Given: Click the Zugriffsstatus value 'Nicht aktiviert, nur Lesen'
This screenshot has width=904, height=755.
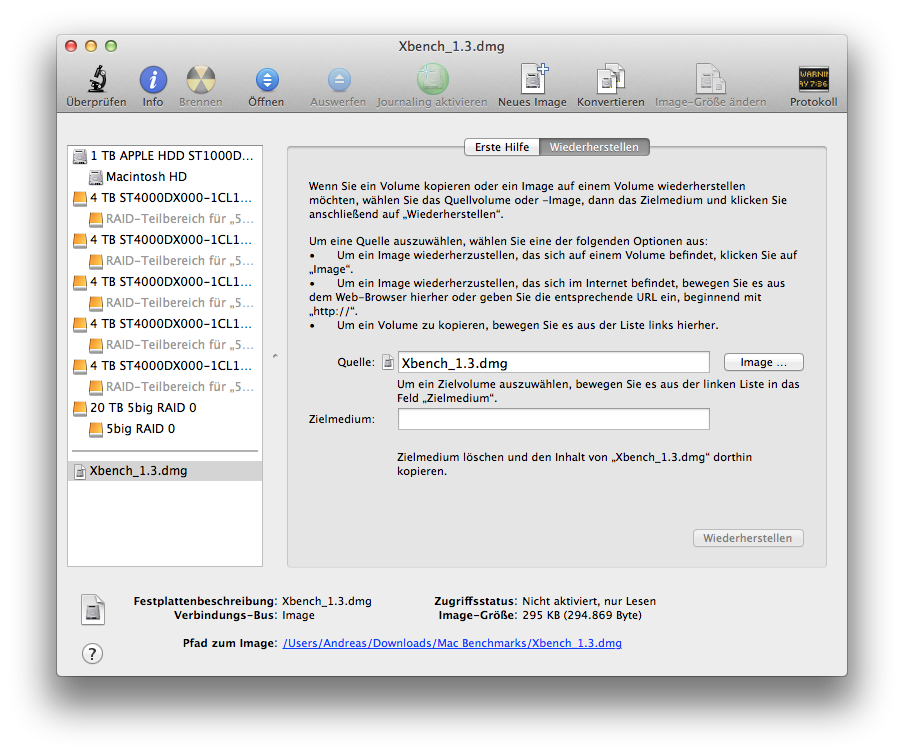Looking at the screenshot, I should 589,601.
